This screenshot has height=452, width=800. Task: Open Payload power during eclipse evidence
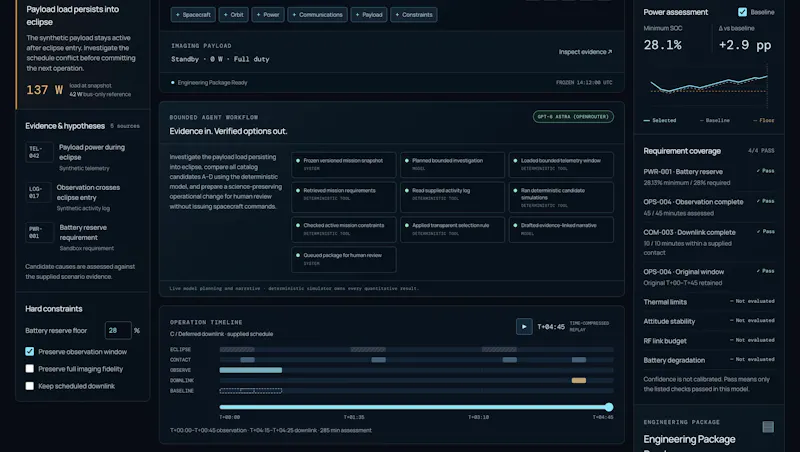point(92,152)
